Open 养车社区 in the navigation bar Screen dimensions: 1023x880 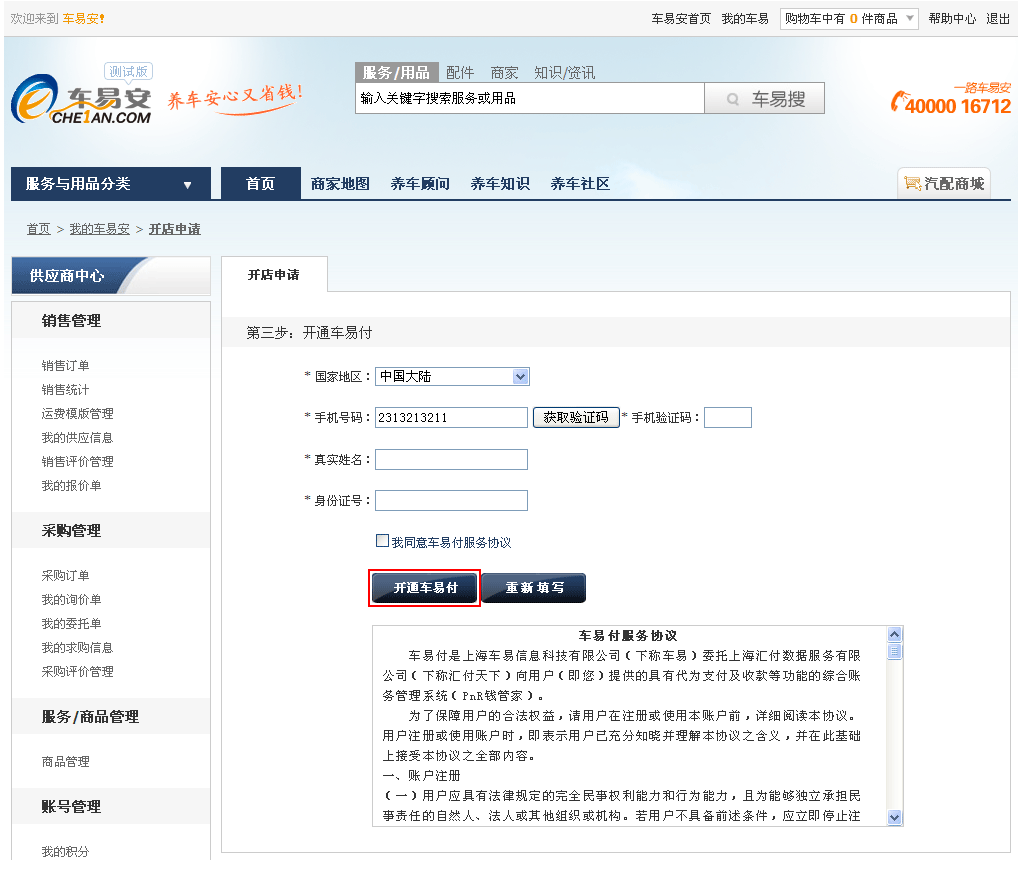coord(580,184)
